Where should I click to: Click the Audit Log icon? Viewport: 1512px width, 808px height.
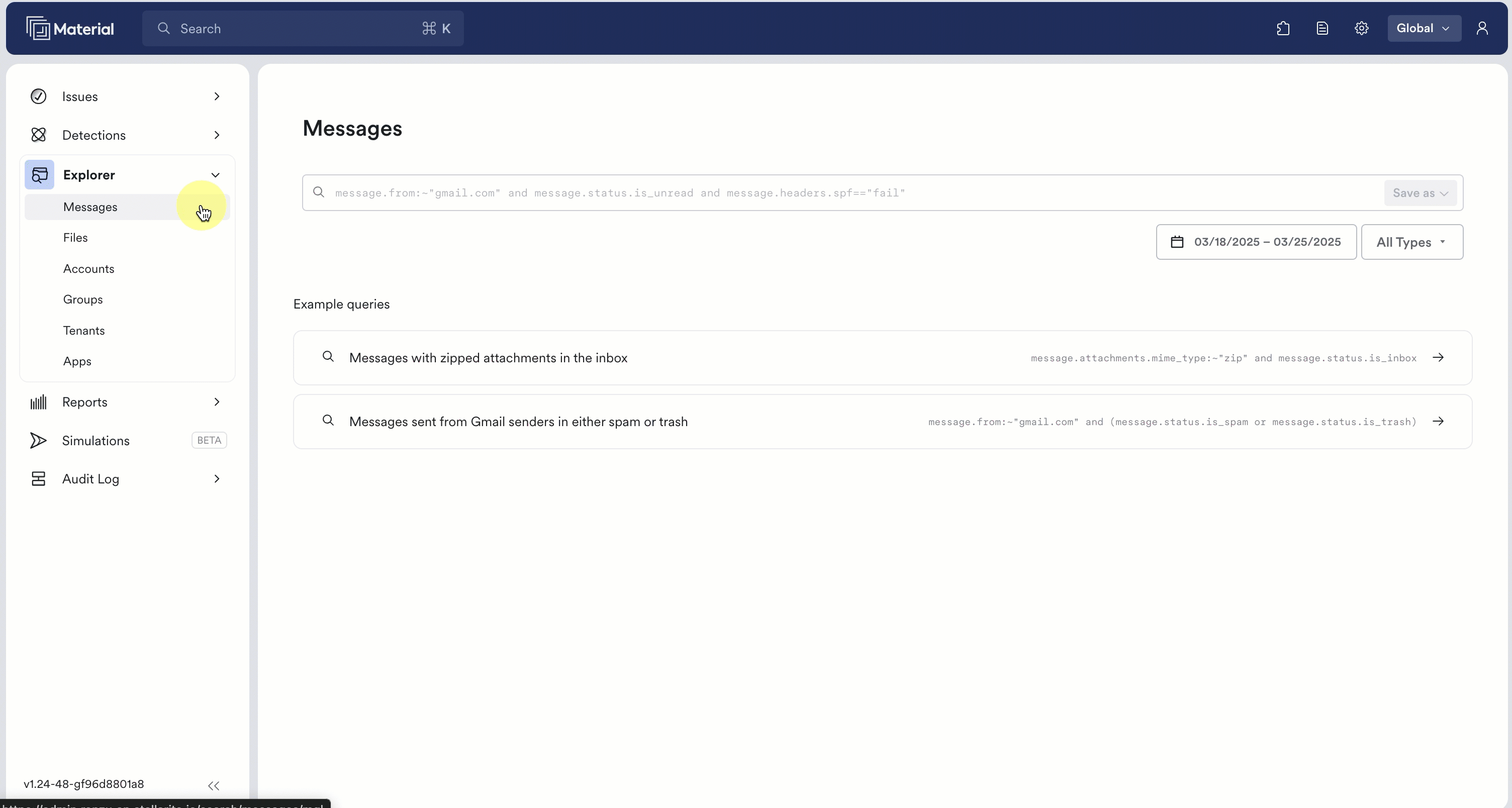tap(39, 479)
